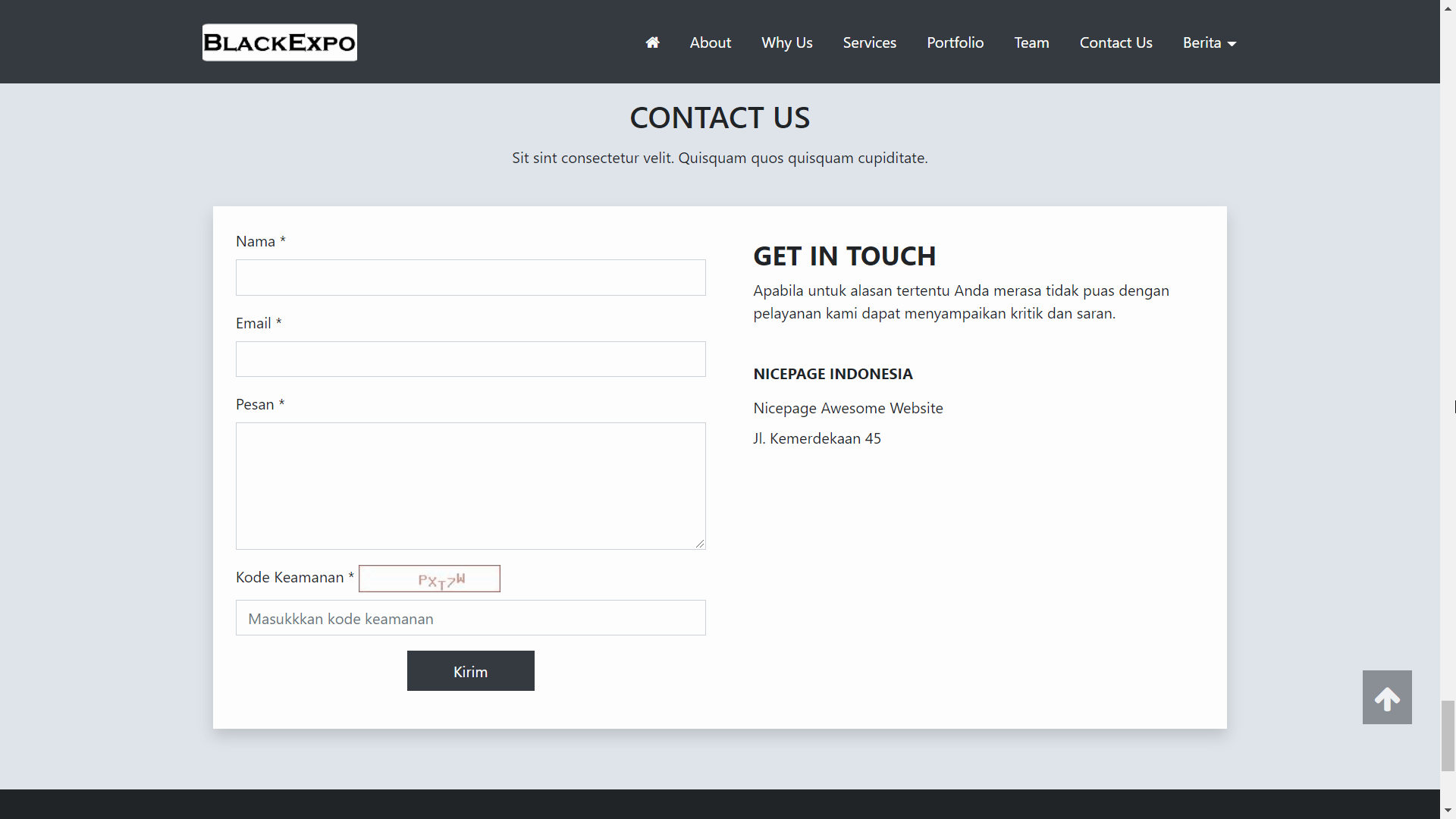
Task: Click the Masukkkan kode keamanan field
Action: (470, 617)
